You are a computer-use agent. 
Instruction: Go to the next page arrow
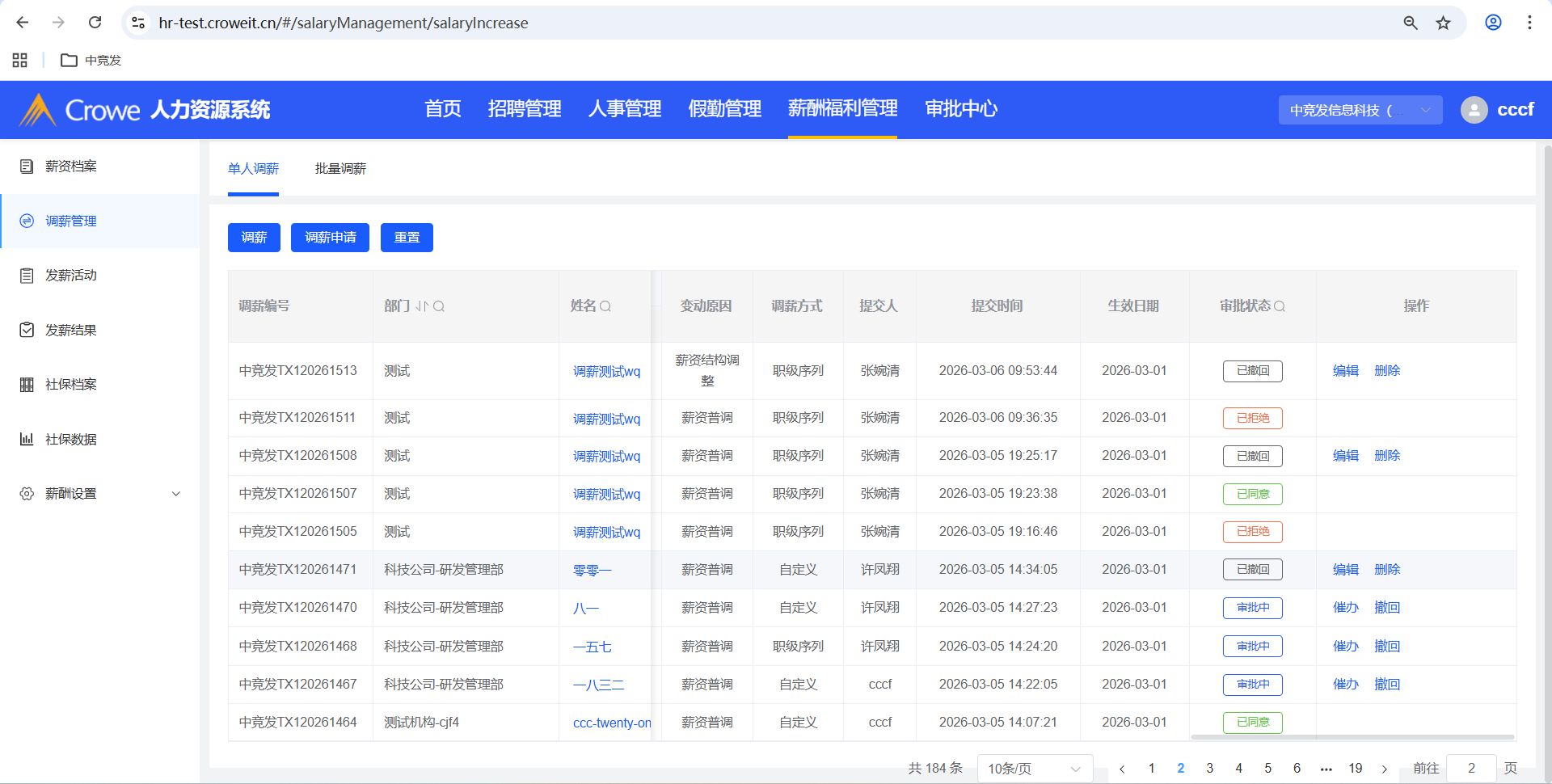click(1385, 769)
